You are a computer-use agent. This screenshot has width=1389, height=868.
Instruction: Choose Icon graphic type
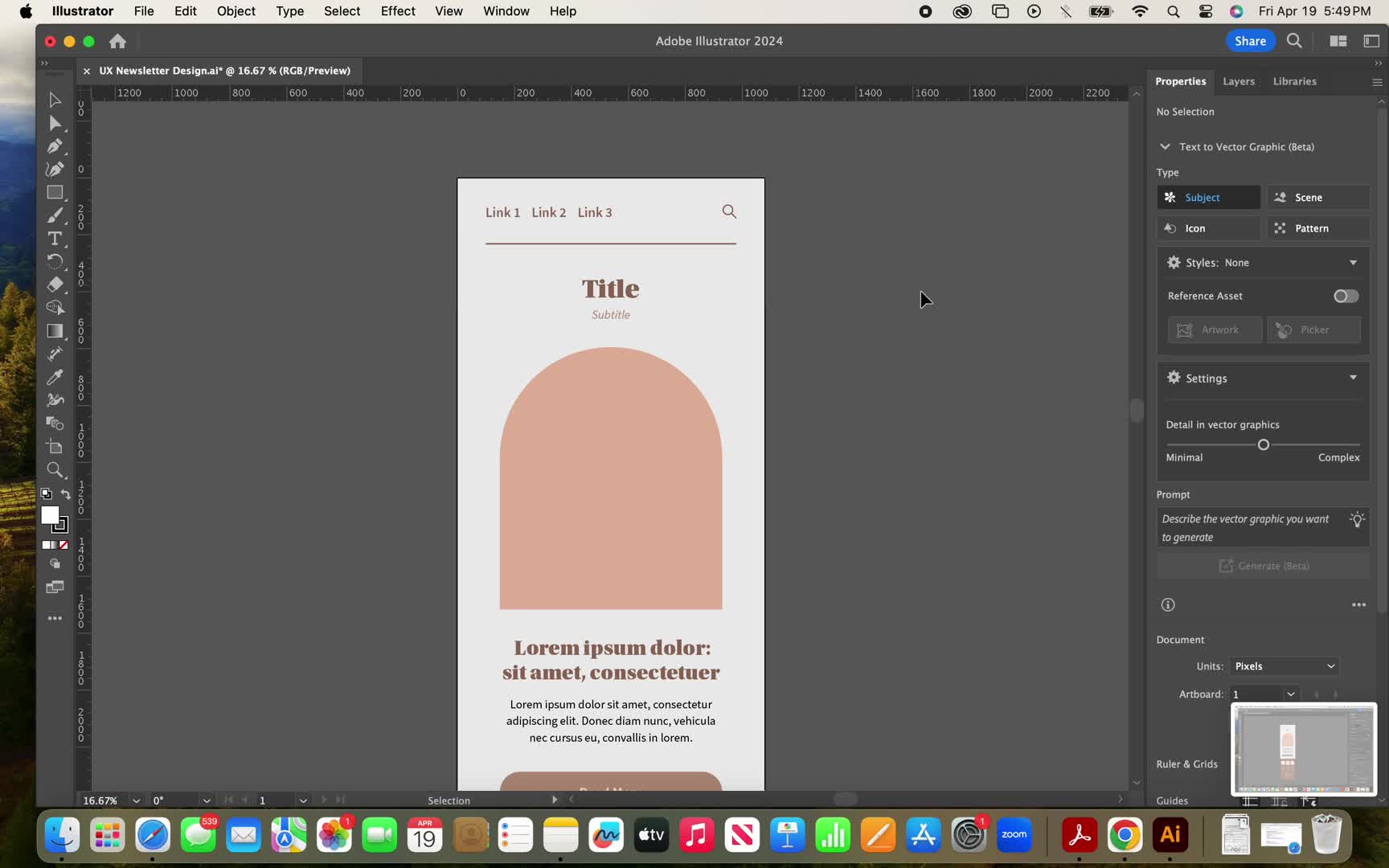click(x=1208, y=228)
